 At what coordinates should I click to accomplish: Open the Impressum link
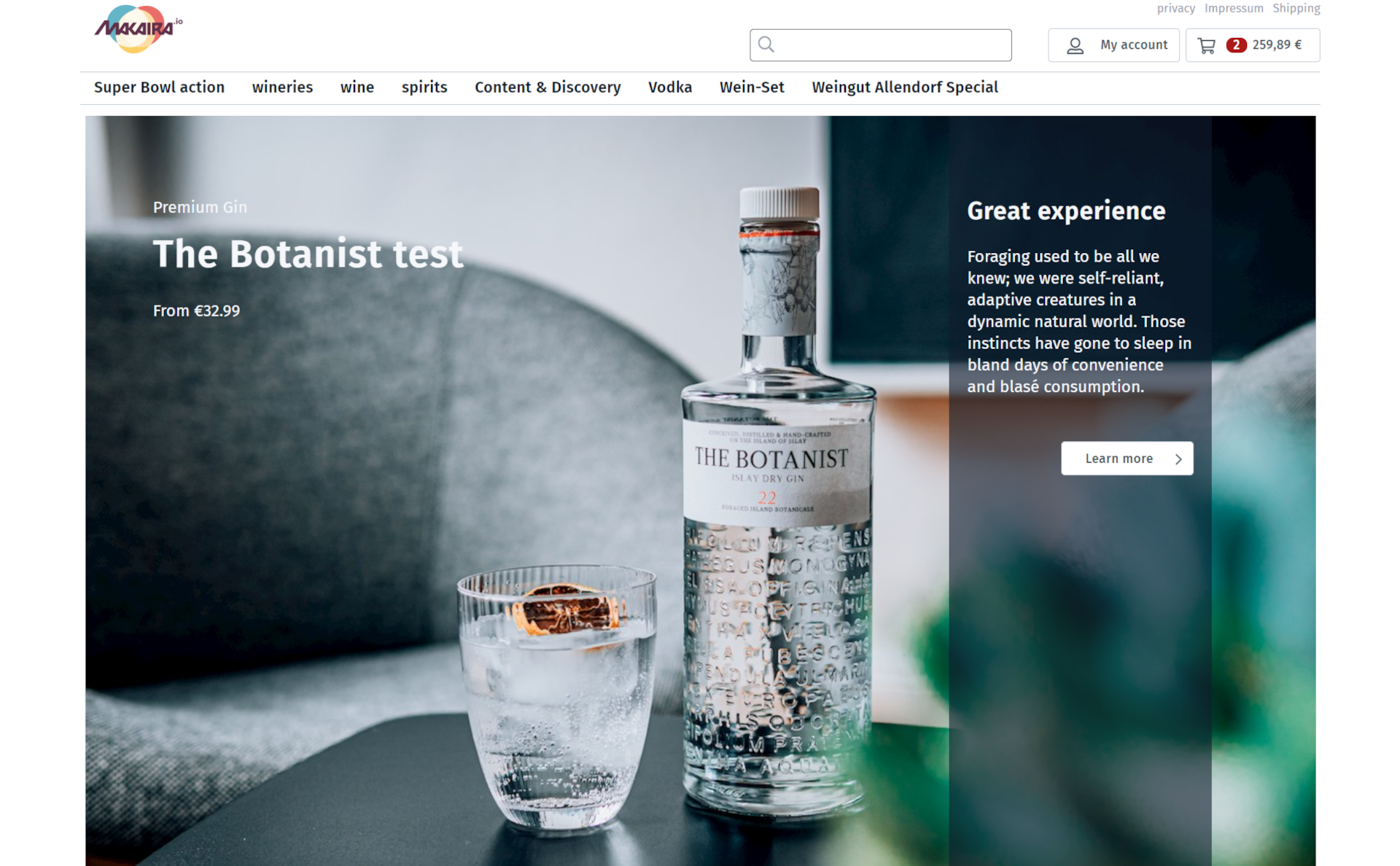[x=1234, y=9]
